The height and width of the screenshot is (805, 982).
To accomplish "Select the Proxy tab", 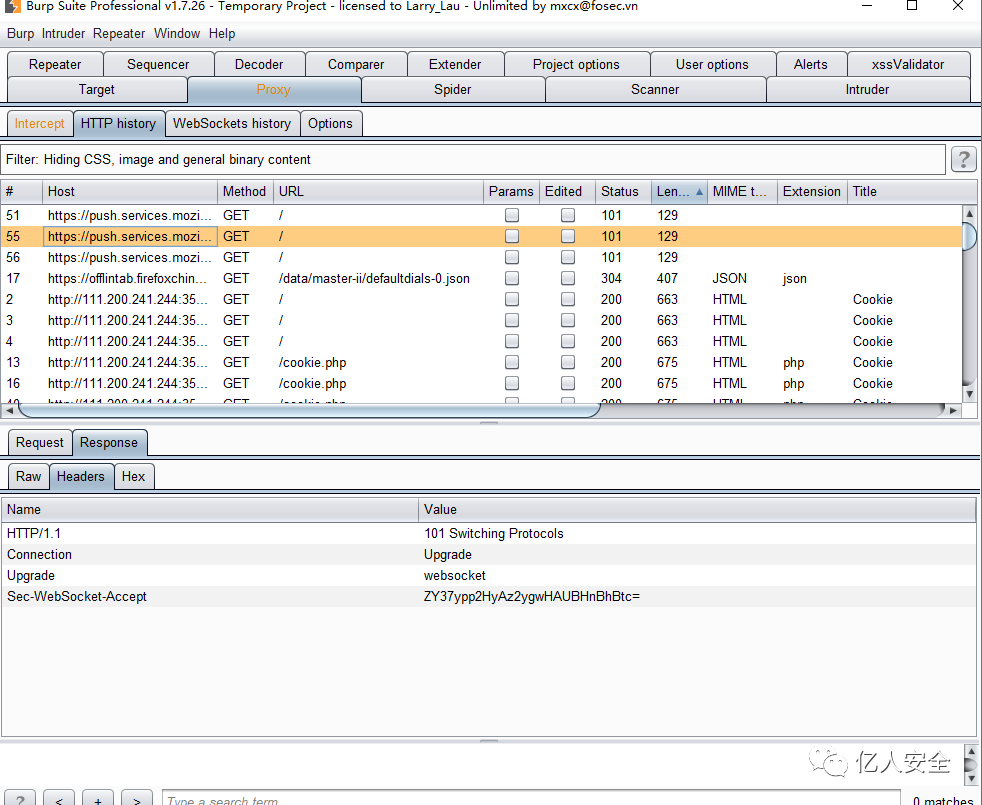I will pos(274,90).
